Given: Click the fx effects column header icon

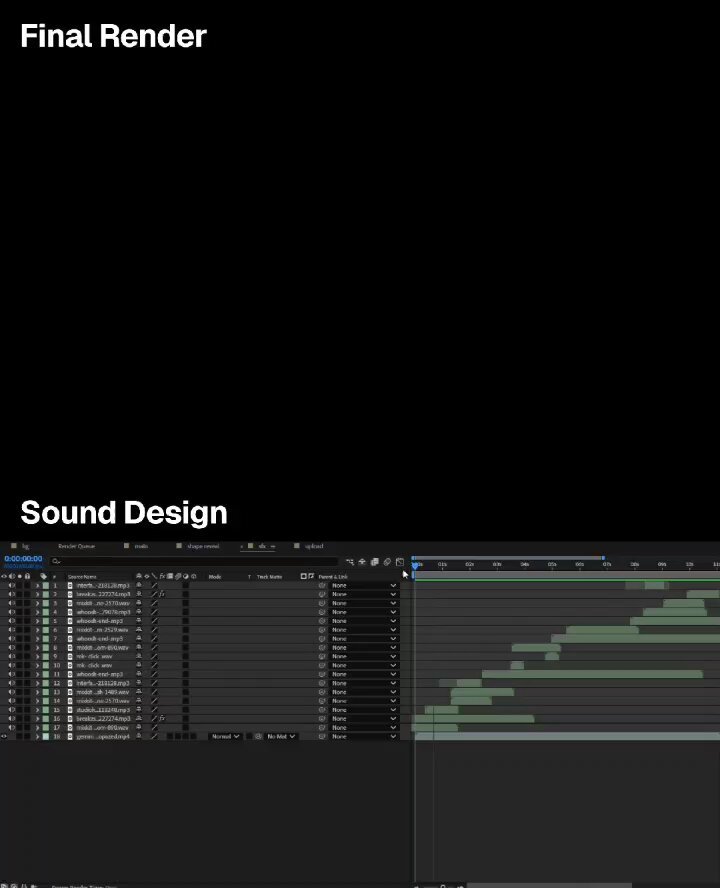Looking at the screenshot, I should 162,577.
